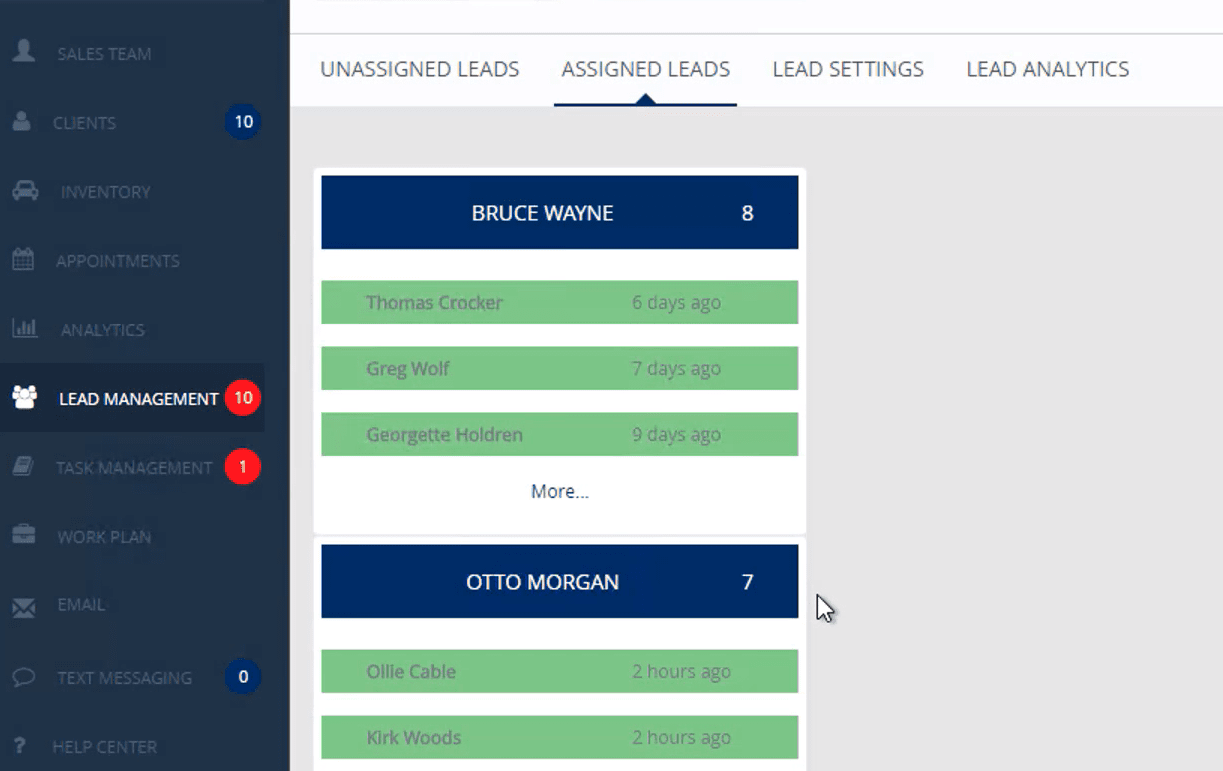Select the Analytics bar chart icon

[22, 329]
